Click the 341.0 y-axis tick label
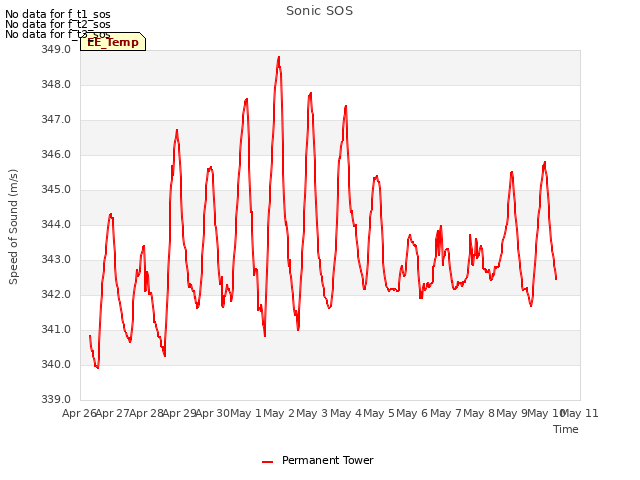Viewport: 640px width, 480px height. 56,330
